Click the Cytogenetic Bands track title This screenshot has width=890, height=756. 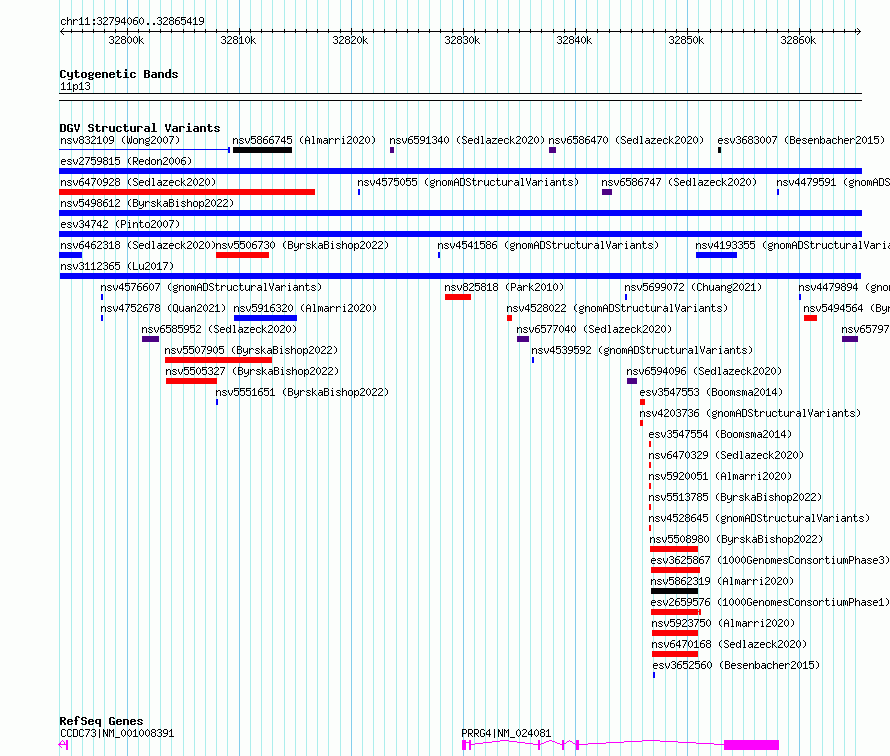(x=119, y=74)
